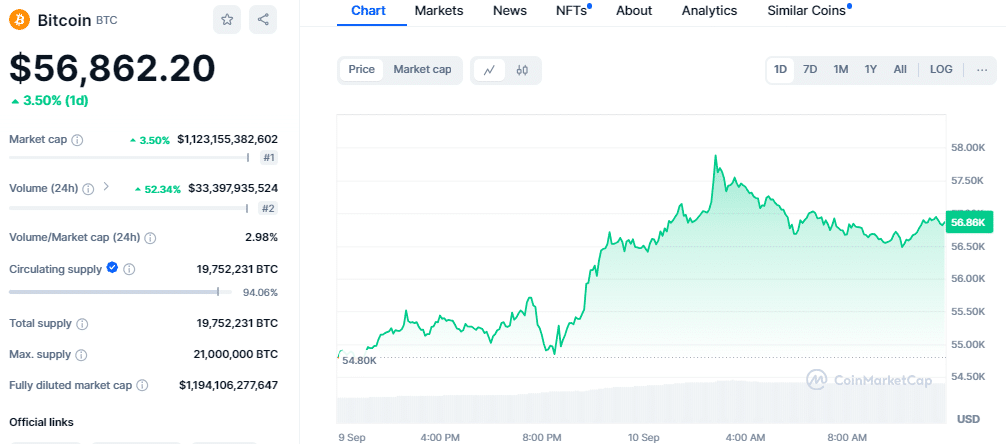
Task: Toggle LOG scale on chart
Action: pyautogui.click(x=941, y=70)
